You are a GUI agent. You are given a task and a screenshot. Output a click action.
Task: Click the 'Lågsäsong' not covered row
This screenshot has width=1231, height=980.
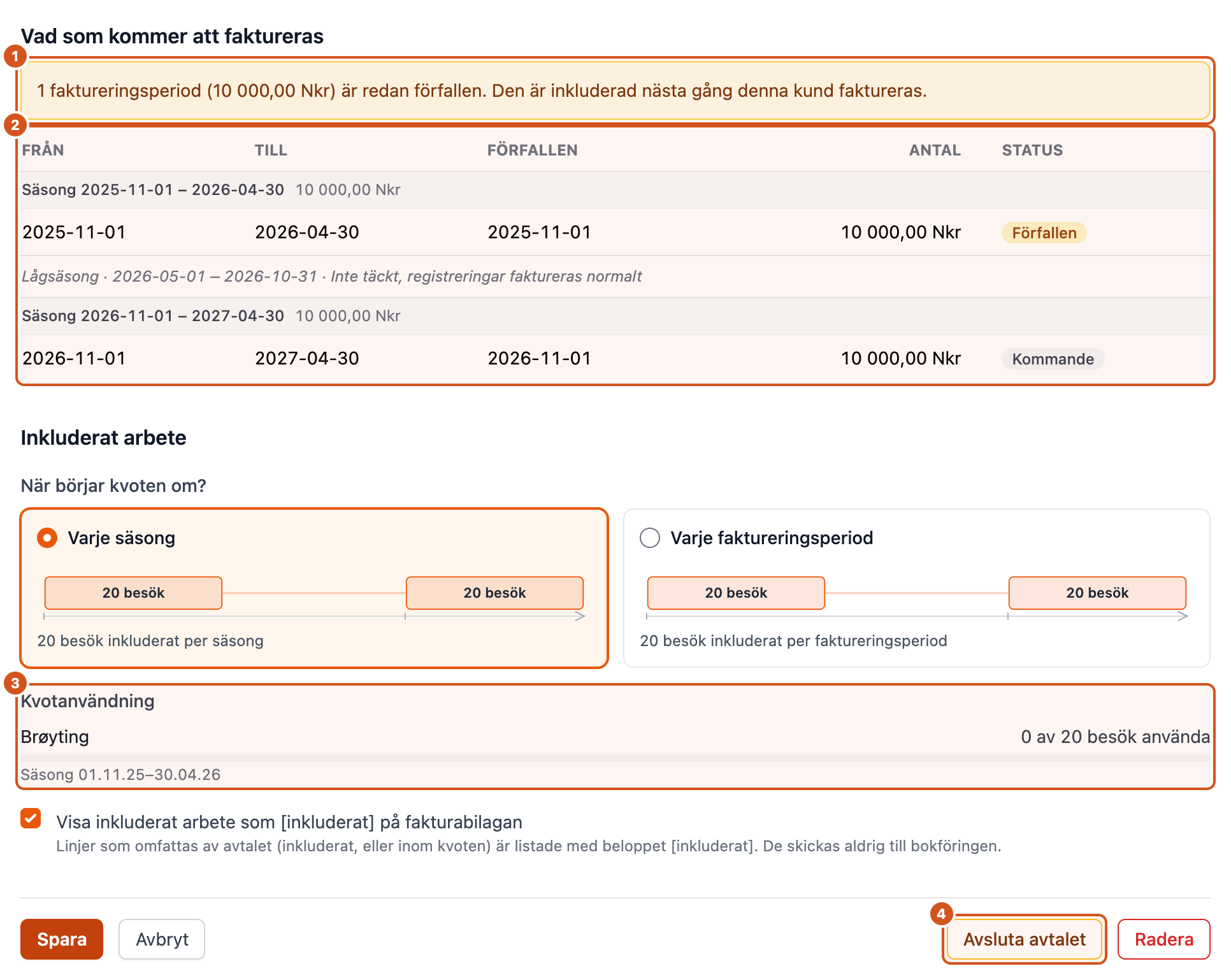(x=615, y=277)
